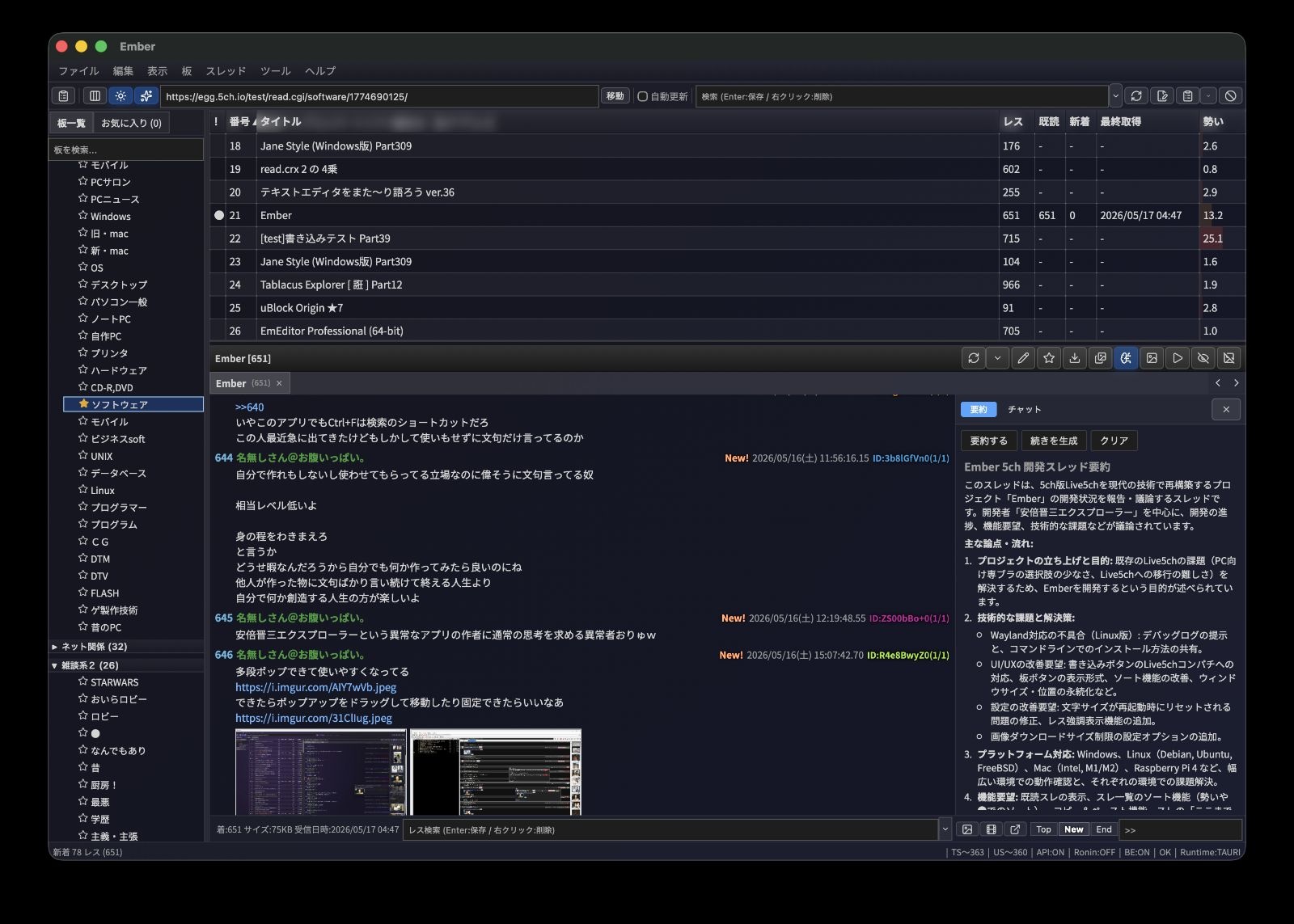Toggle the column layout icon
The width and height of the screenshot is (1294, 924).
[95, 96]
